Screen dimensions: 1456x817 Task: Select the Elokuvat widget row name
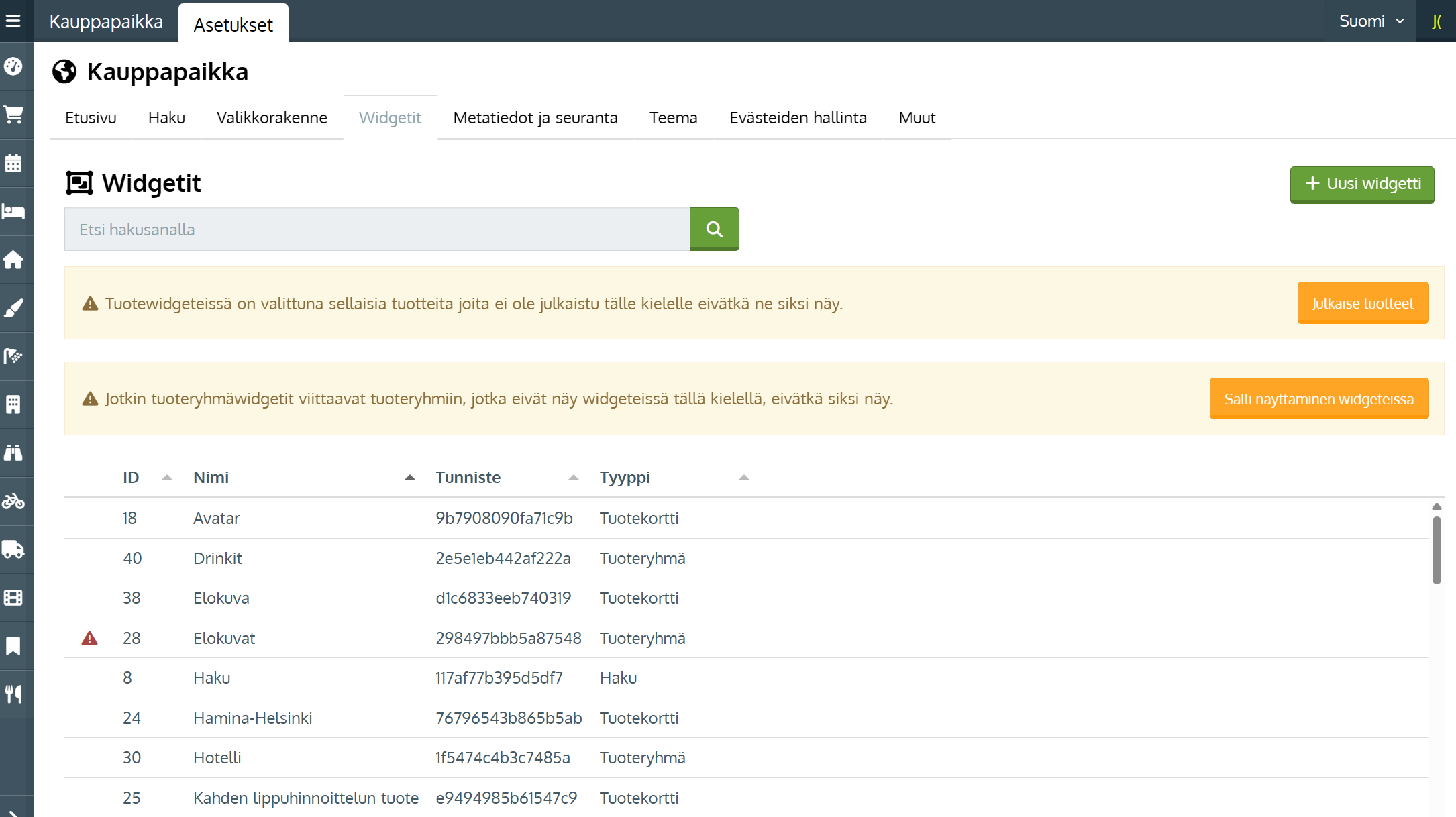[224, 638]
